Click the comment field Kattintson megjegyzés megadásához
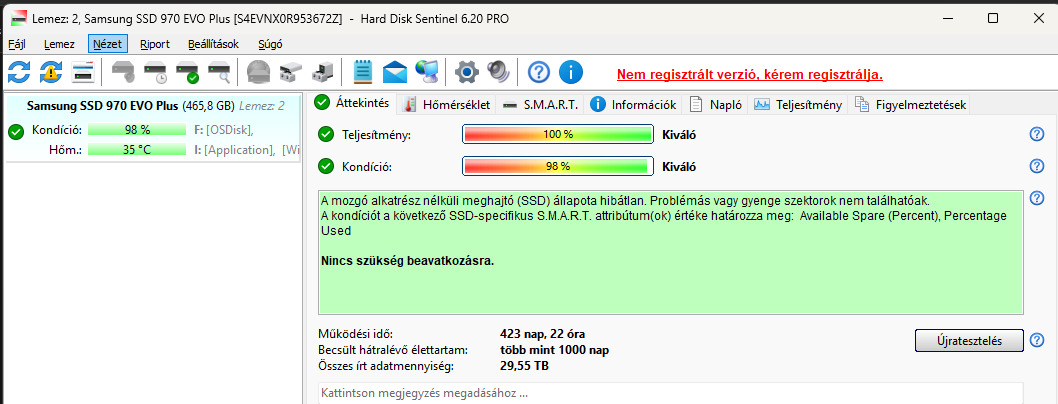 (x=670, y=393)
